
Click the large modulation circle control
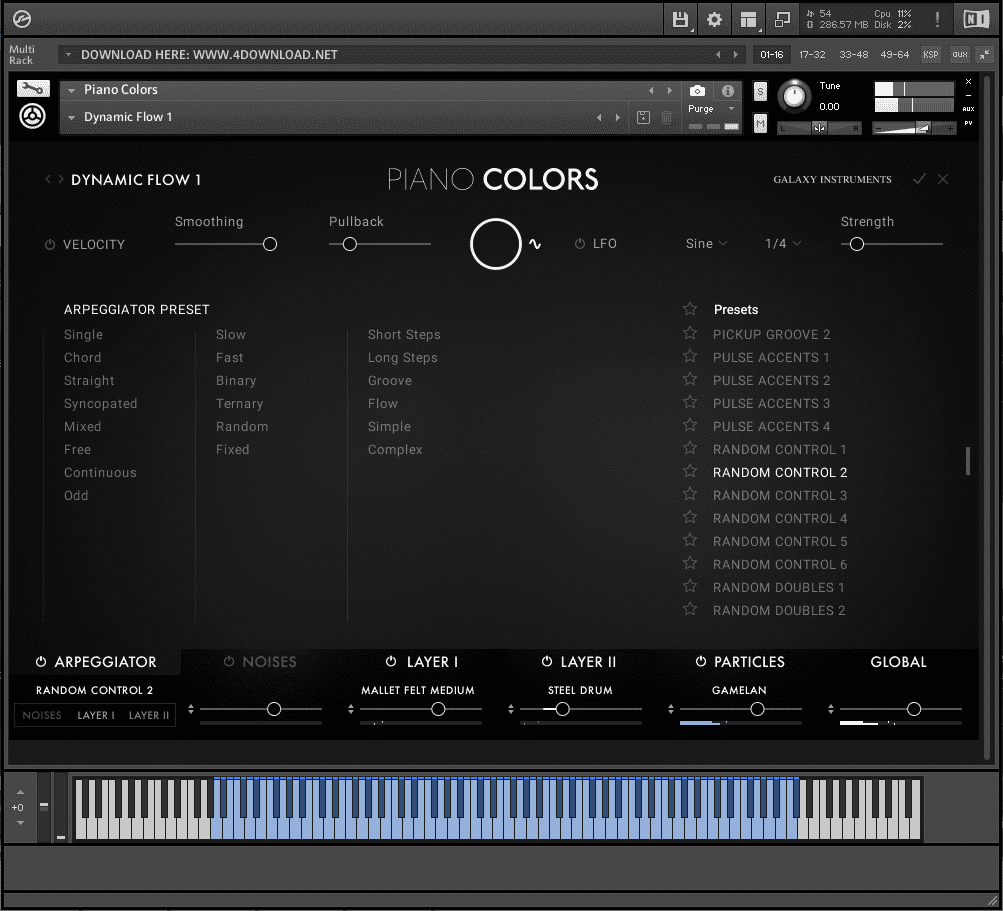pos(496,244)
